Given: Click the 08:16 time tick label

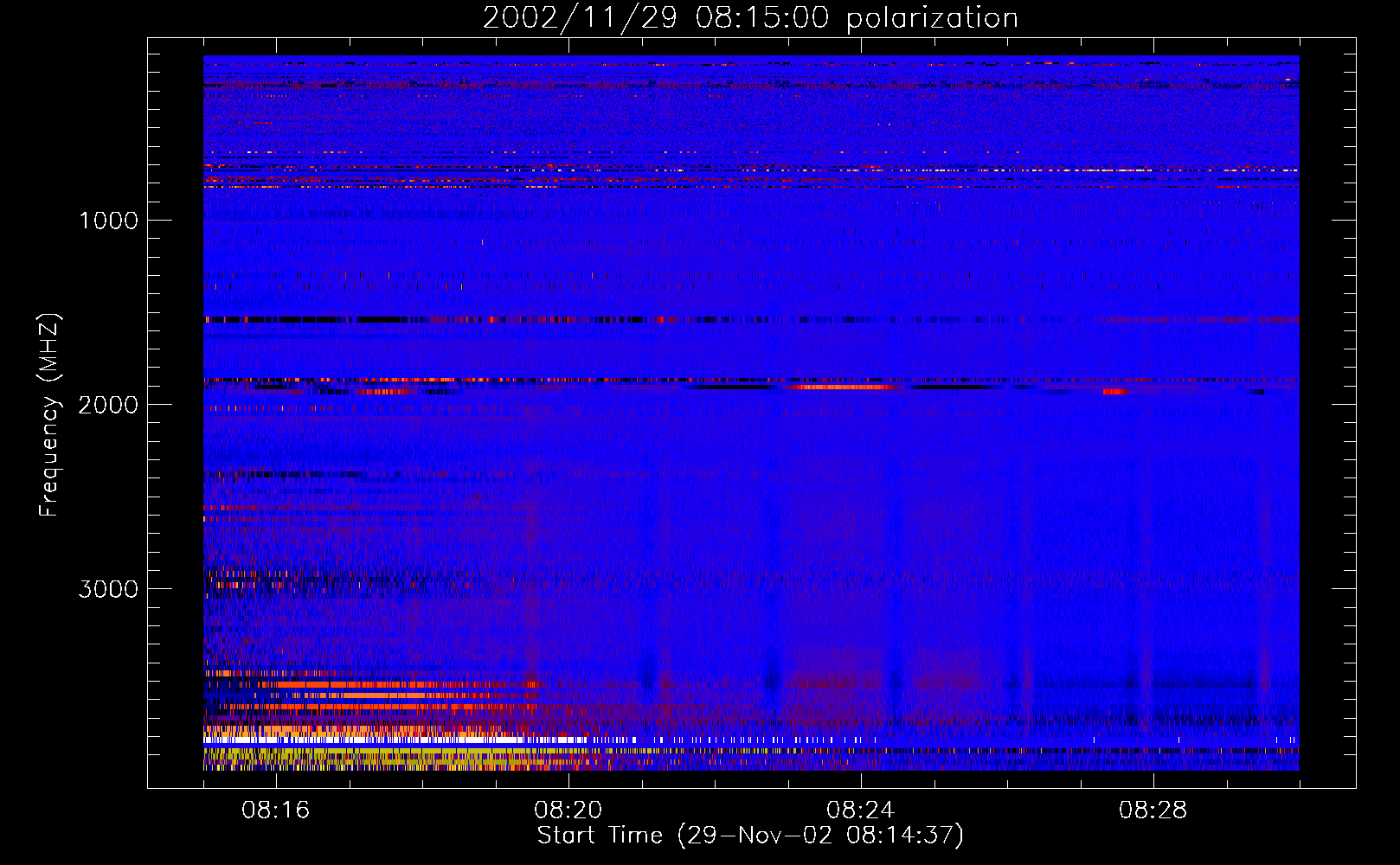Looking at the screenshot, I should (276, 811).
